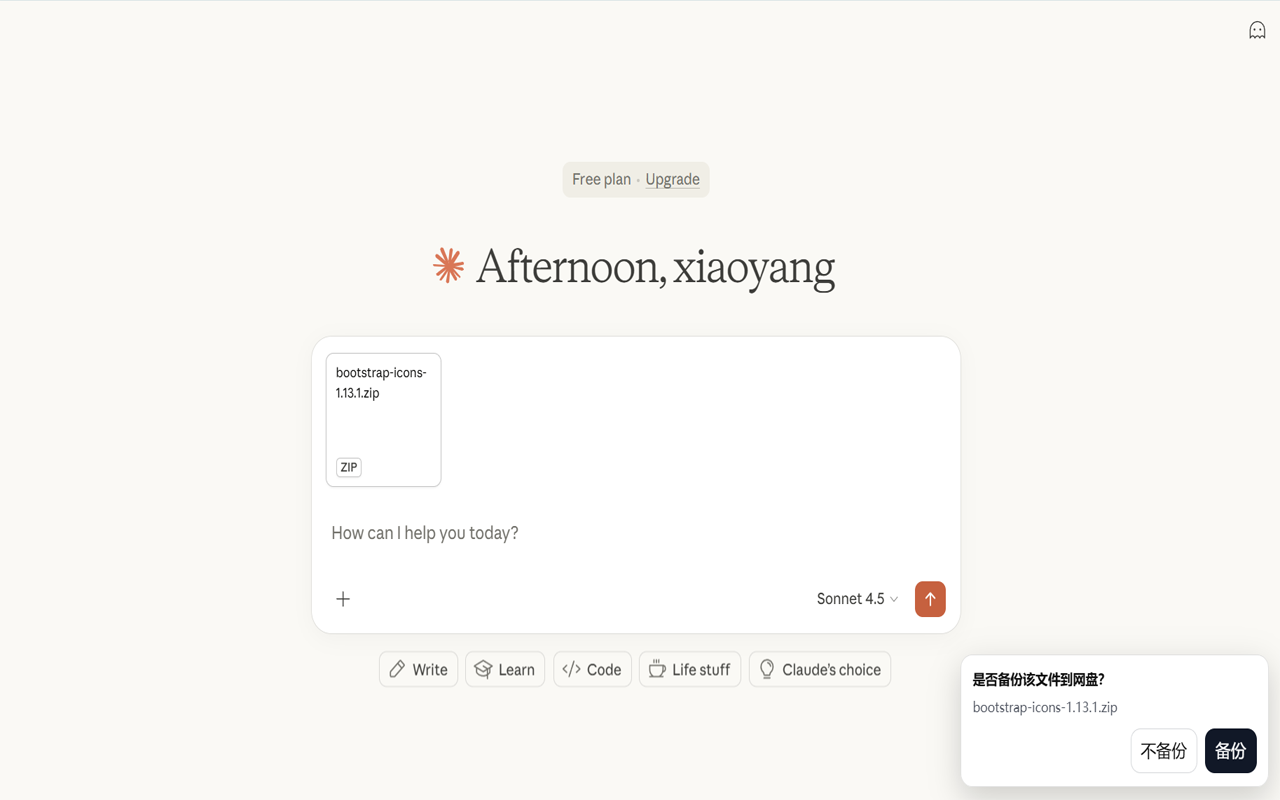The width and height of the screenshot is (1280, 800).
Task: Send the message with the orange arrow button
Action: click(x=930, y=599)
